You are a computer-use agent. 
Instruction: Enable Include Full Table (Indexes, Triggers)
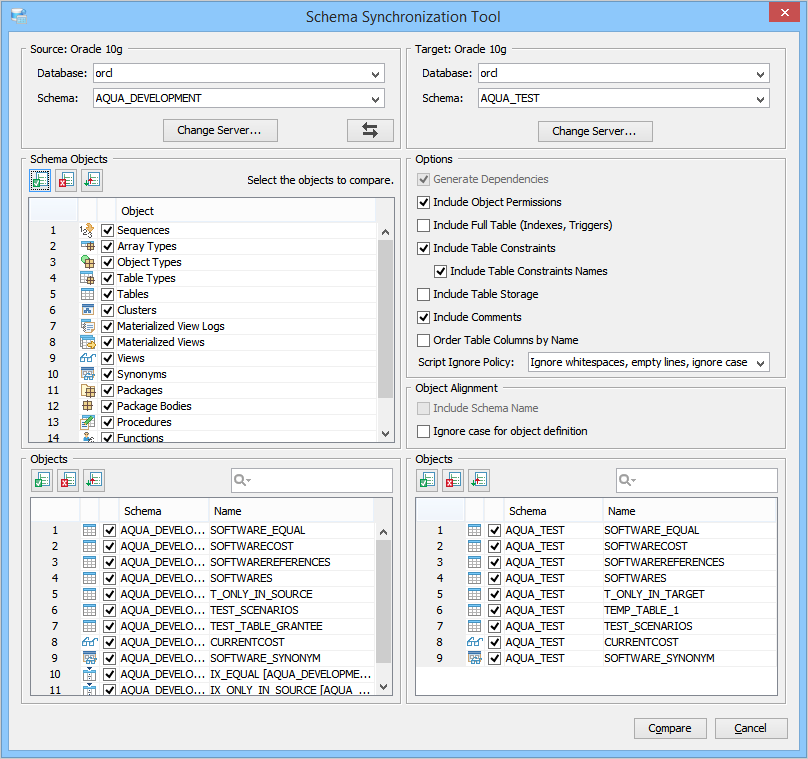(x=424, y=225)
